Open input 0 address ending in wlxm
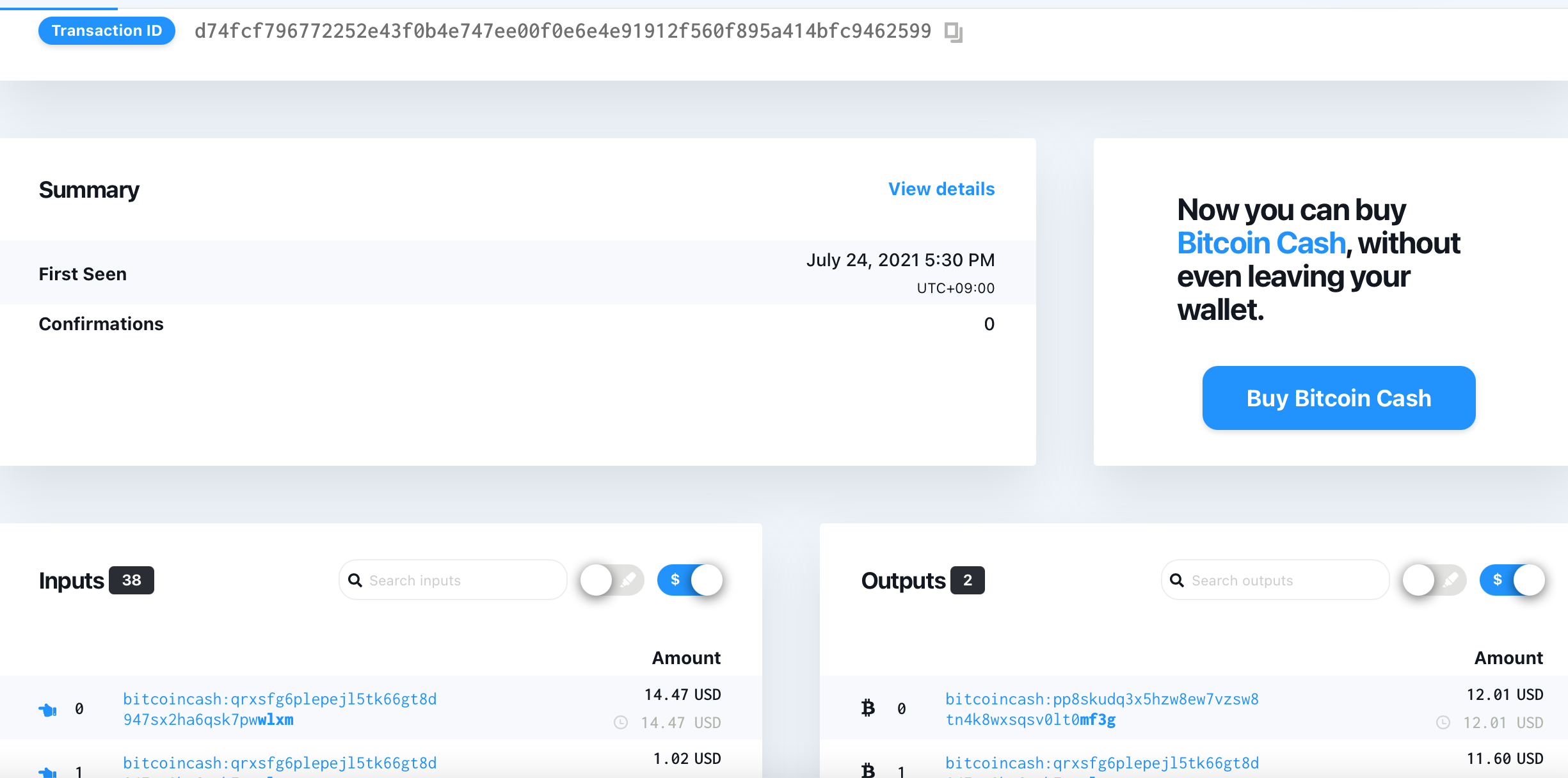Image resolution: width=1568 pixels, height=778 pixels. [x=280, y=709]
